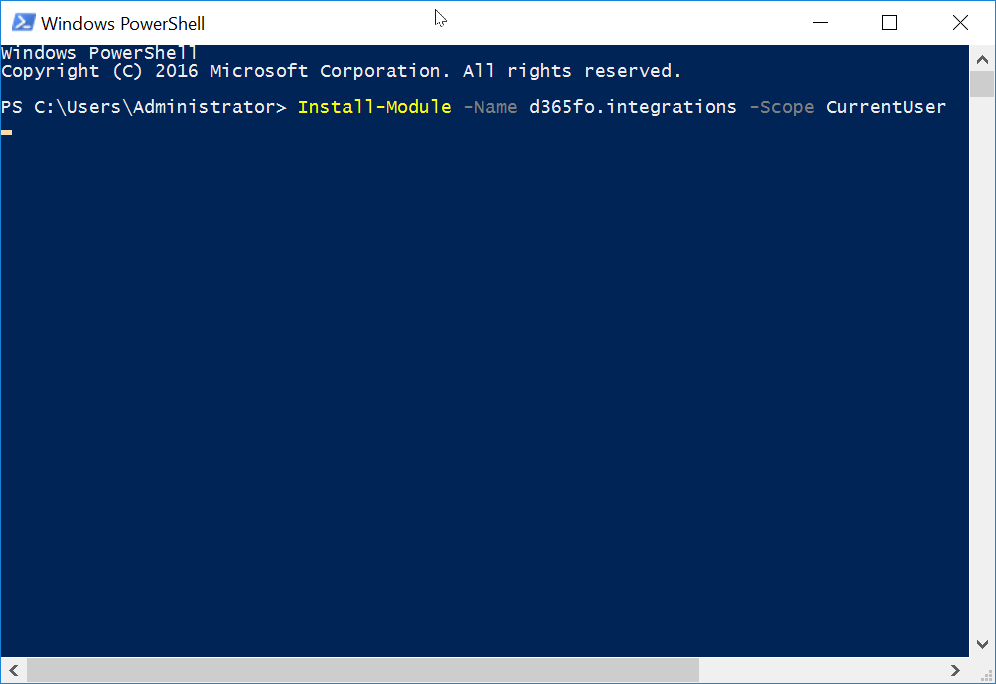Click the -Name parameter in the command
996x684 pixels.
coord(490,106)
